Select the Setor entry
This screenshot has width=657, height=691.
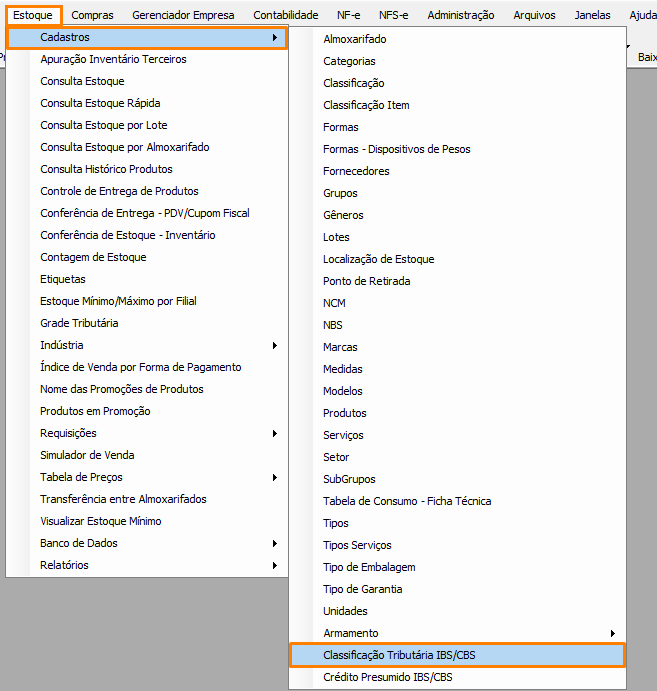[x=457, y=457]
